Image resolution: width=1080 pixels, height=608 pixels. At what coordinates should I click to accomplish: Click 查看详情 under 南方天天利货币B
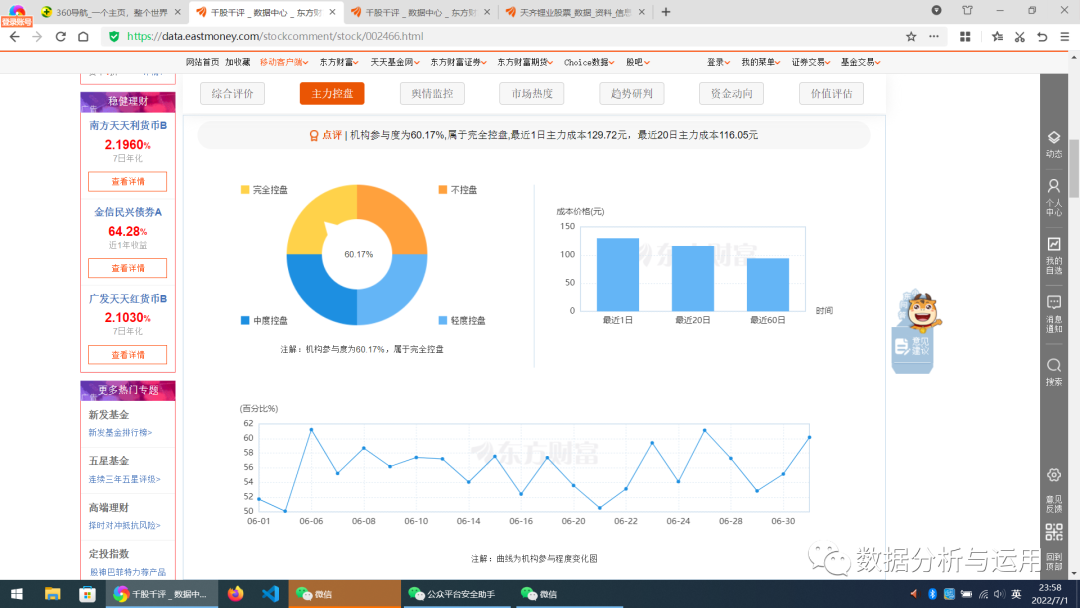pos(127,182)
